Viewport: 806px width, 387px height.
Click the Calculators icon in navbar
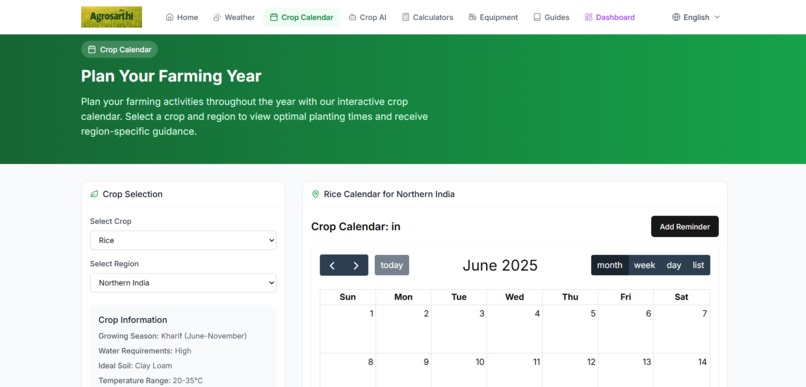(406, 17)
